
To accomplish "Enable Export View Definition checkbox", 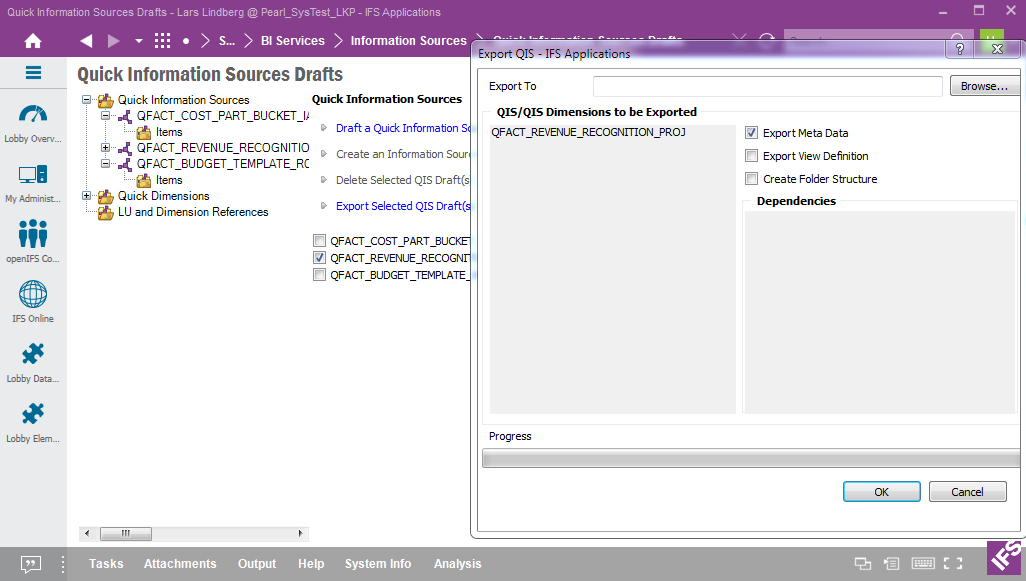I will point(752,156).
